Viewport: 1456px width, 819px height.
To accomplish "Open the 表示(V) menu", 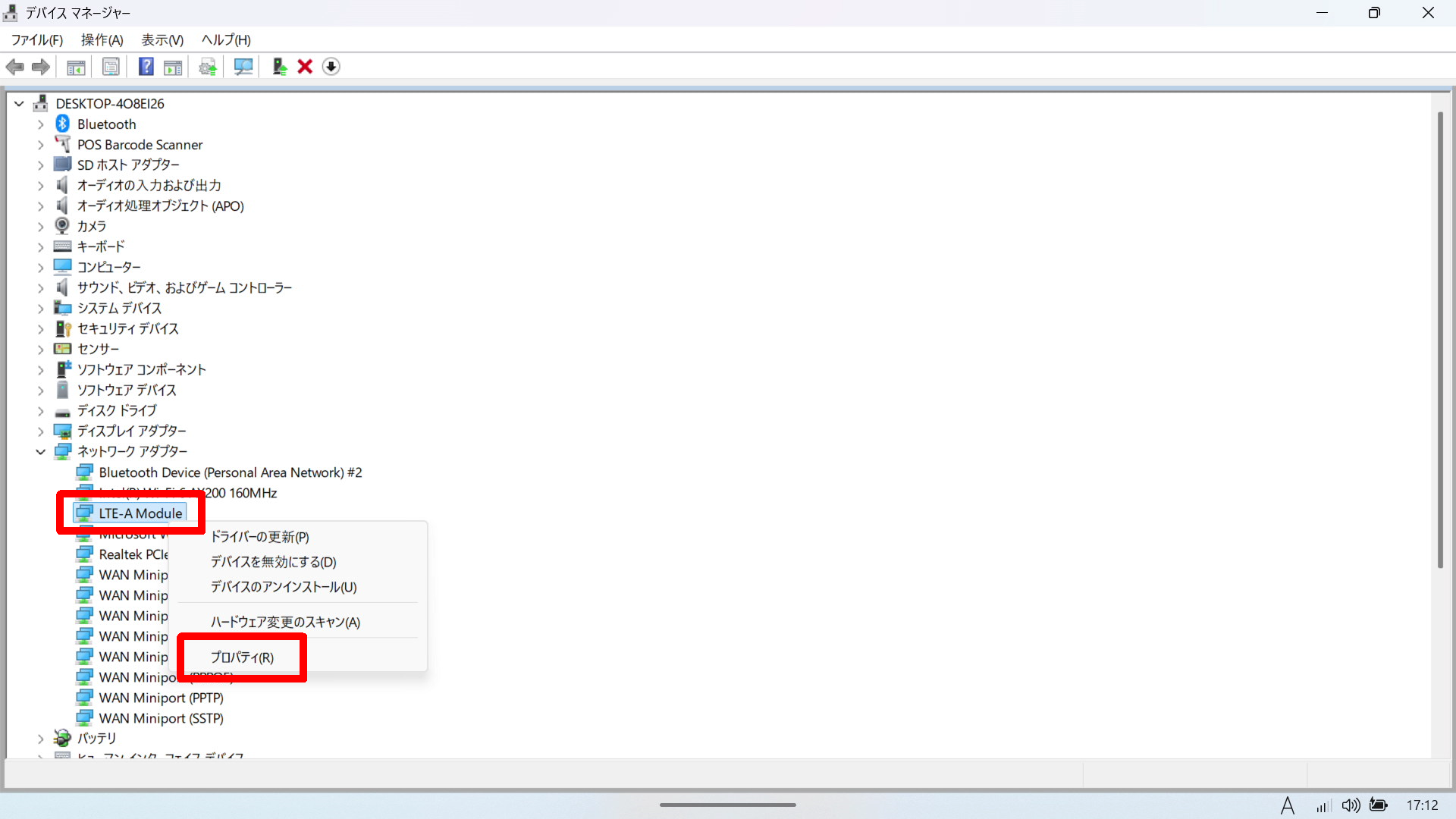I will (x=162, y=39).
